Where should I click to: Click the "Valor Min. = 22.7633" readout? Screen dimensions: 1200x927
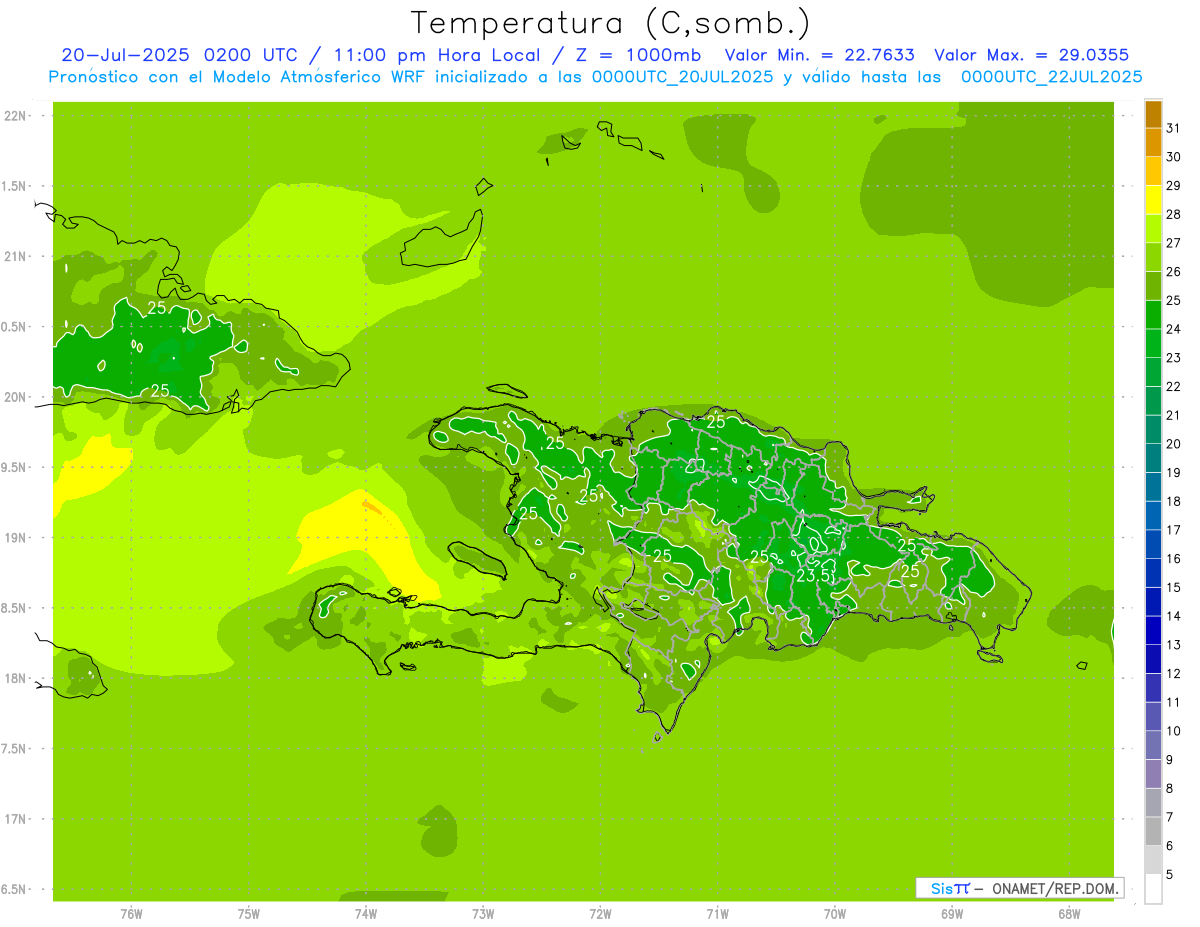pos(819,55)
